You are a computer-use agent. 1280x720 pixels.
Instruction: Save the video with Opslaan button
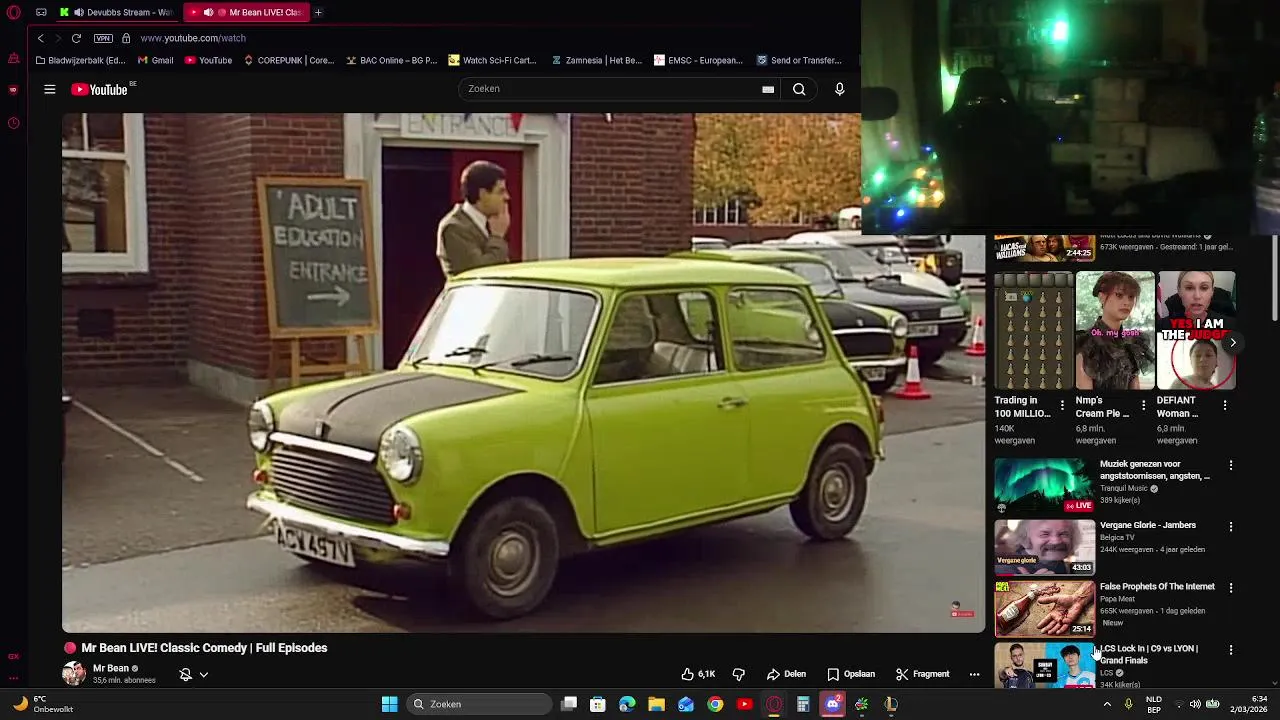[851, 674]
